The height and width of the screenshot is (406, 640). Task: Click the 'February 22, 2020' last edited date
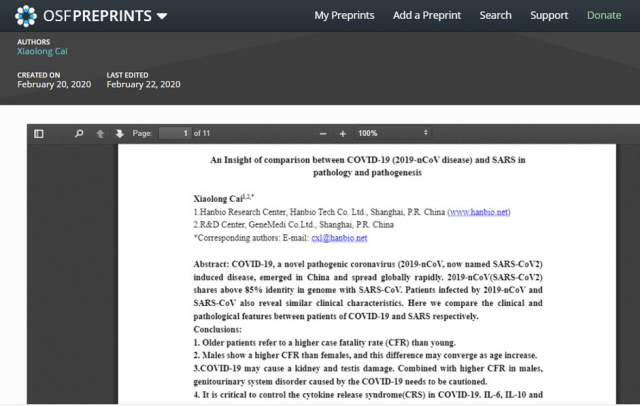(143, 84)
